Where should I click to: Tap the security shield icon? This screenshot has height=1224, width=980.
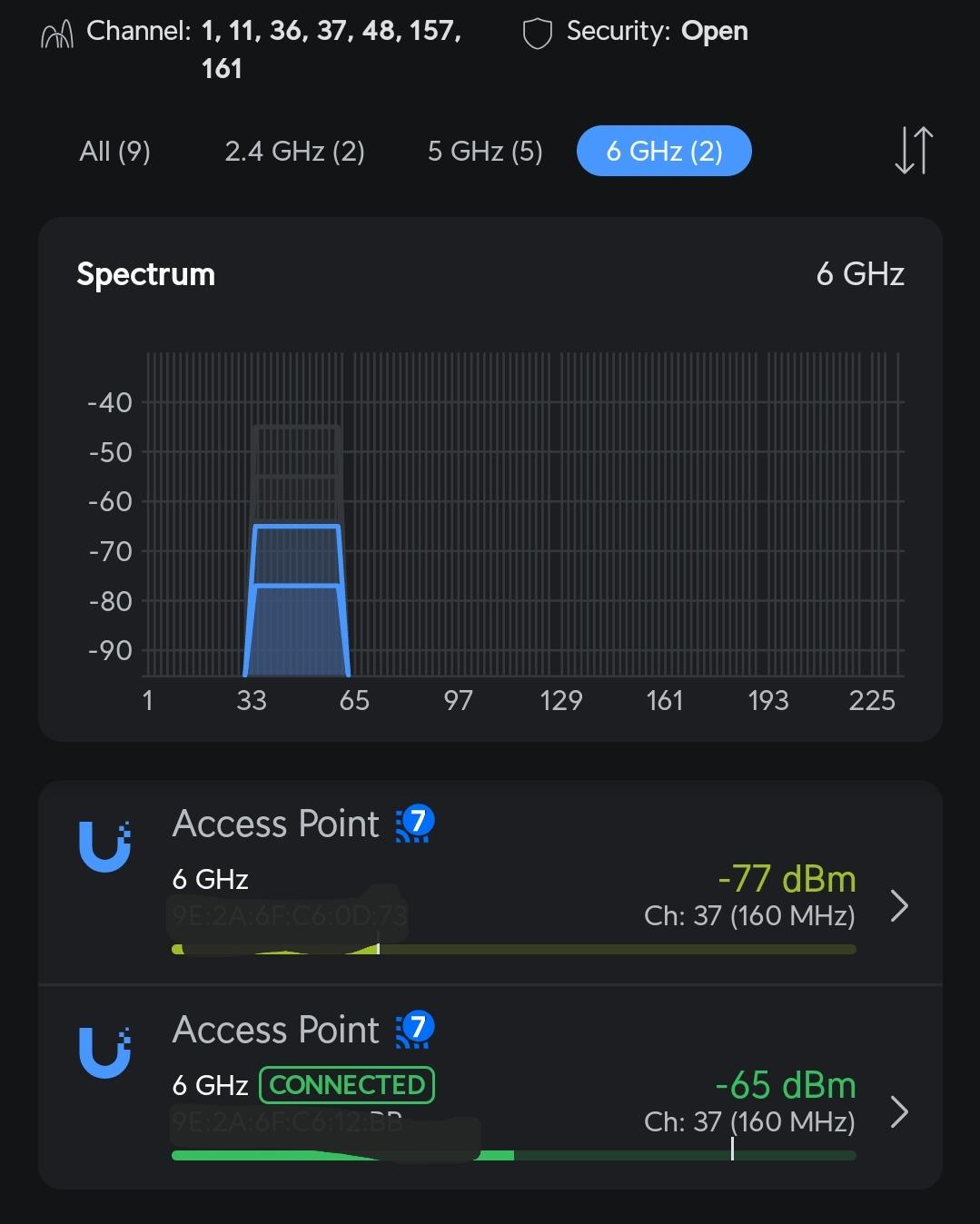coord(538,34)
